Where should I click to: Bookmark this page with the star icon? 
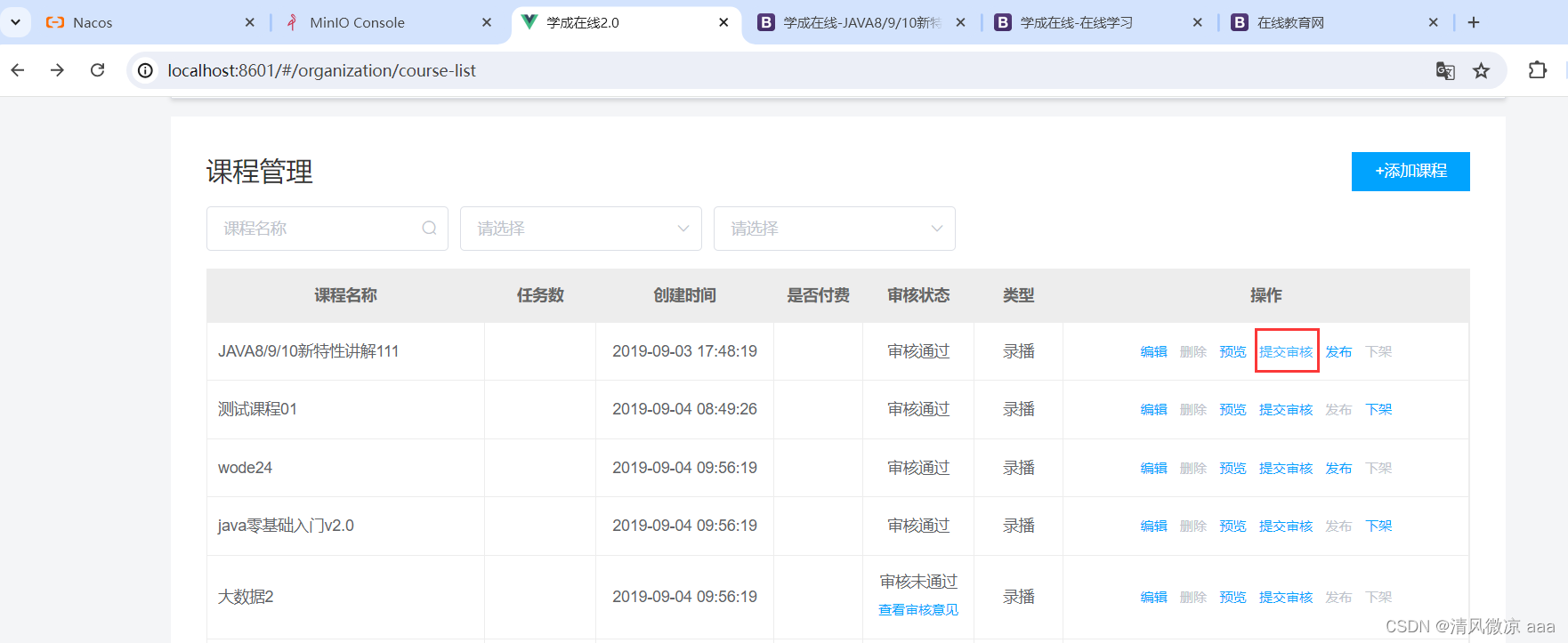[x=1481, y=70]
